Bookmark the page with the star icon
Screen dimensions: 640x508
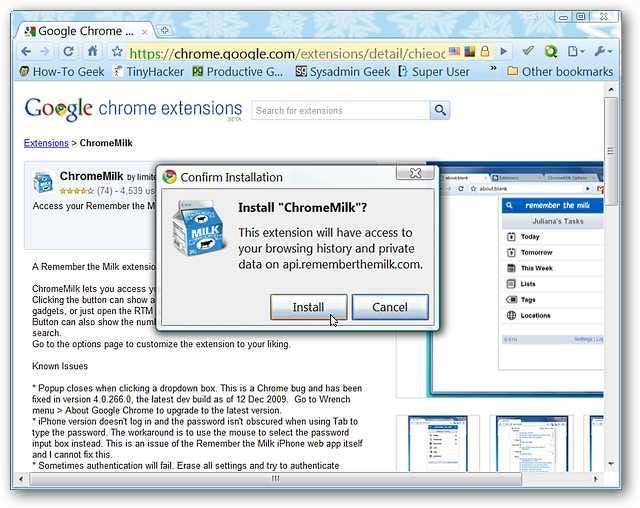click(117, 51)
